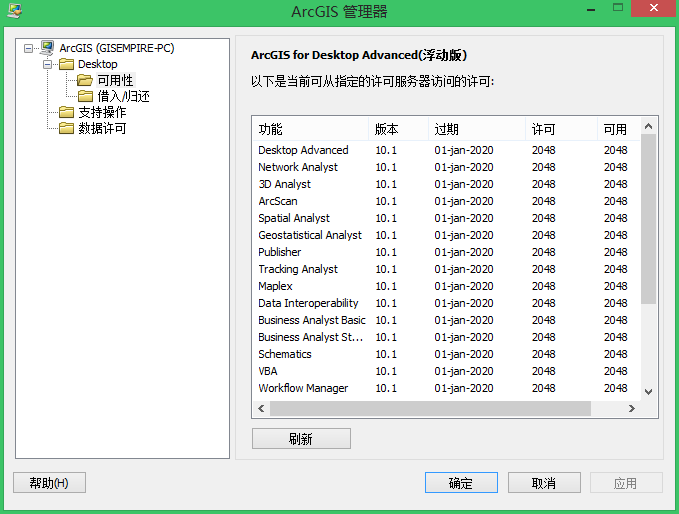Select the Schematics row
Image resolution: width=679 pixels, height=514 pixels.
pos(446,354)
